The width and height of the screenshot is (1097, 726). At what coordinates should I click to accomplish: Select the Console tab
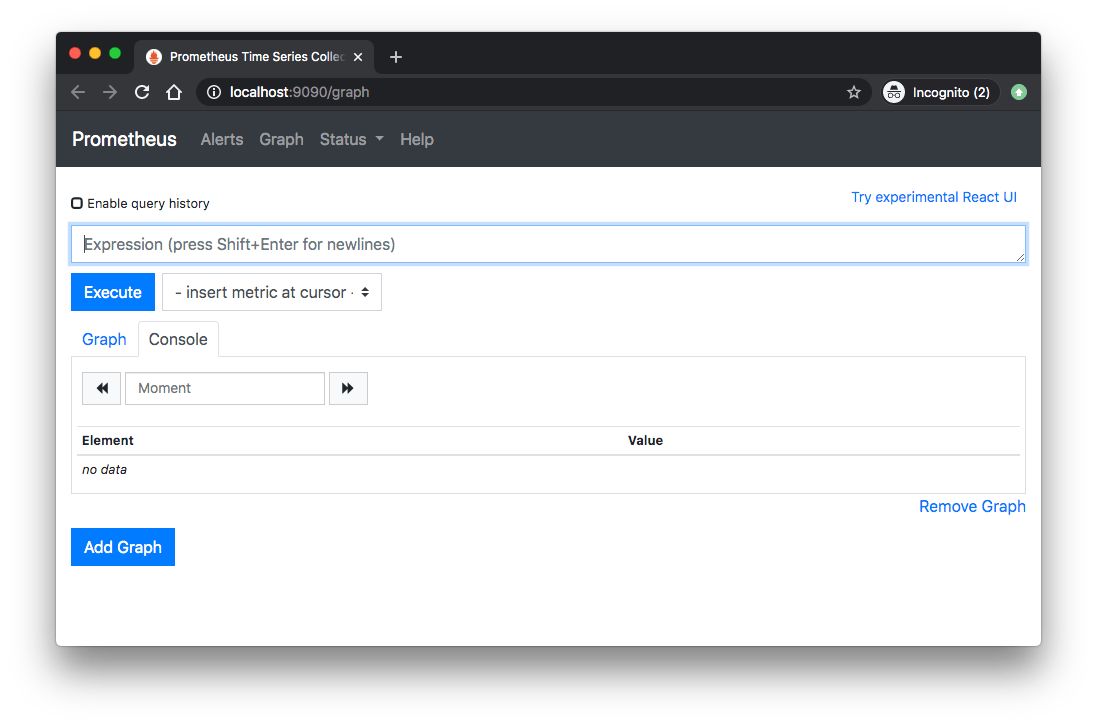tap(178, 339)
